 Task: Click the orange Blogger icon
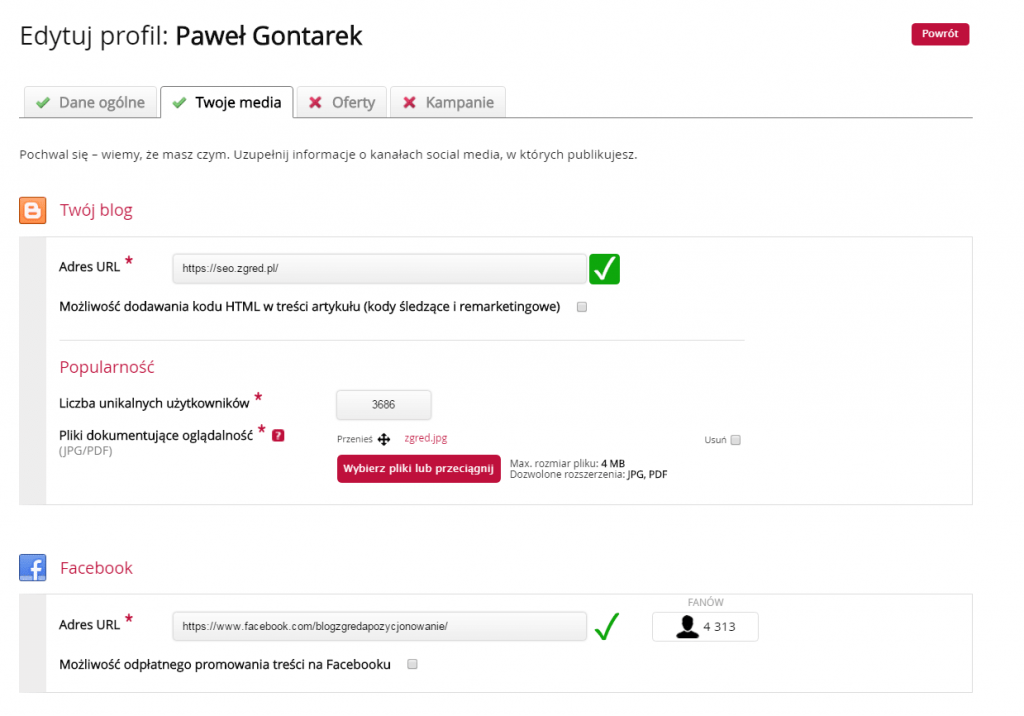(33, 211)
